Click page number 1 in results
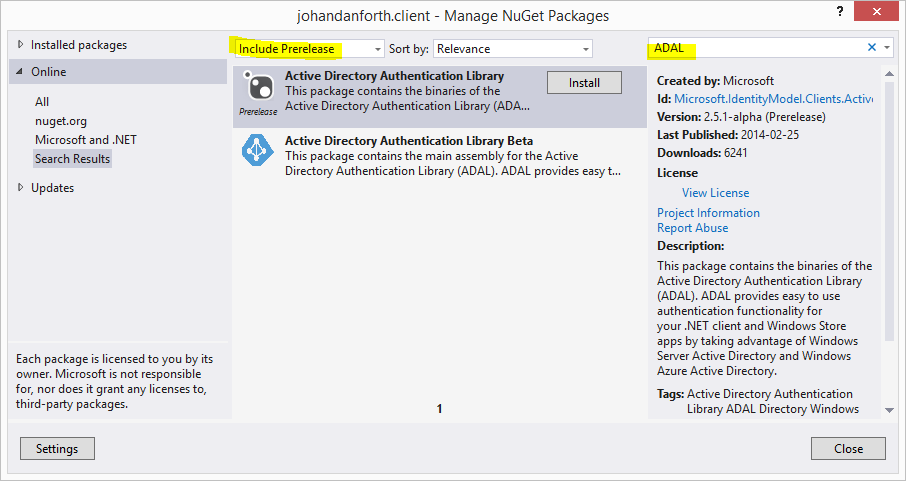Image resolution: width=906 pixels, height=481 pixels. click(x=439, y=409)
